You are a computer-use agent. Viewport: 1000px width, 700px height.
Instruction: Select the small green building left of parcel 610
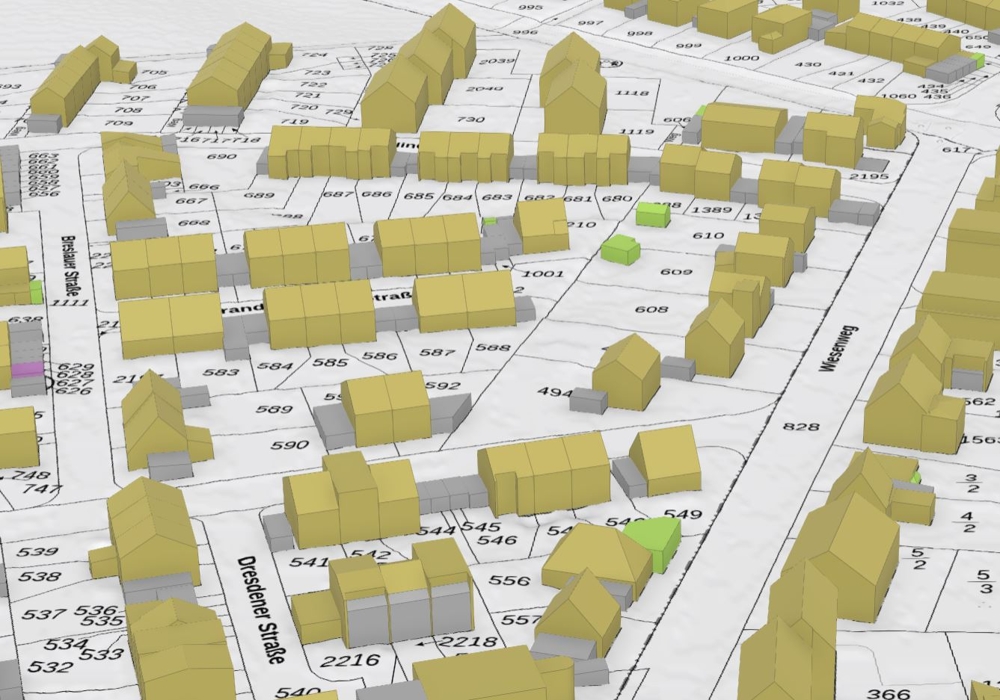click(x=620, y=249)
